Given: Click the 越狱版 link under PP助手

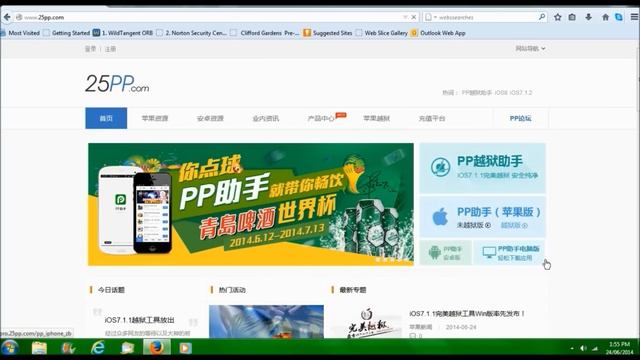Looking at the screenshot, I should [514, 225].
